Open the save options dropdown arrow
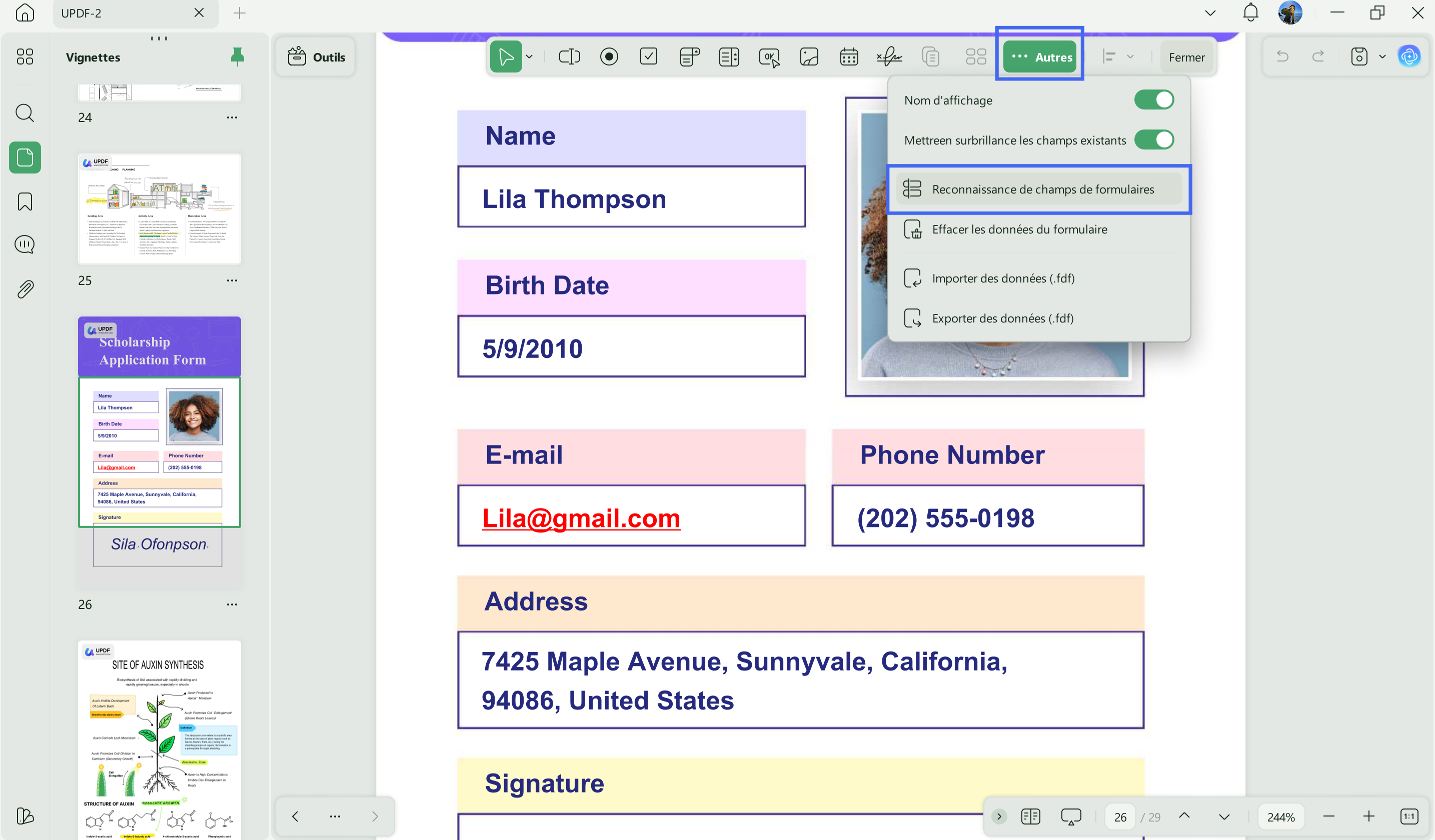This screenshot has height=840, width=1435. [x=1382, y=56]
